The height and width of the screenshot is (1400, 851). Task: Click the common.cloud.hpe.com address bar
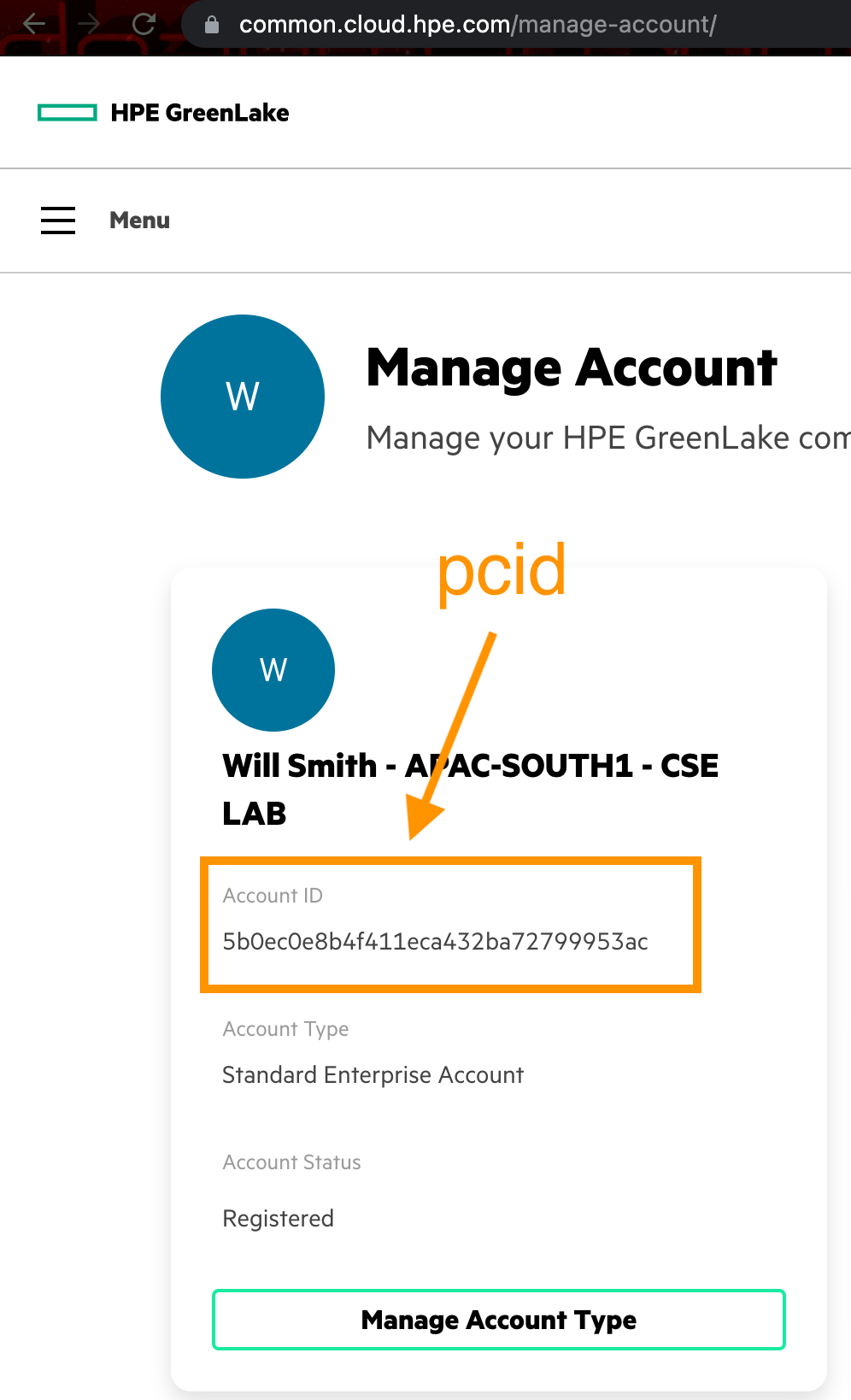coord(477,25)
